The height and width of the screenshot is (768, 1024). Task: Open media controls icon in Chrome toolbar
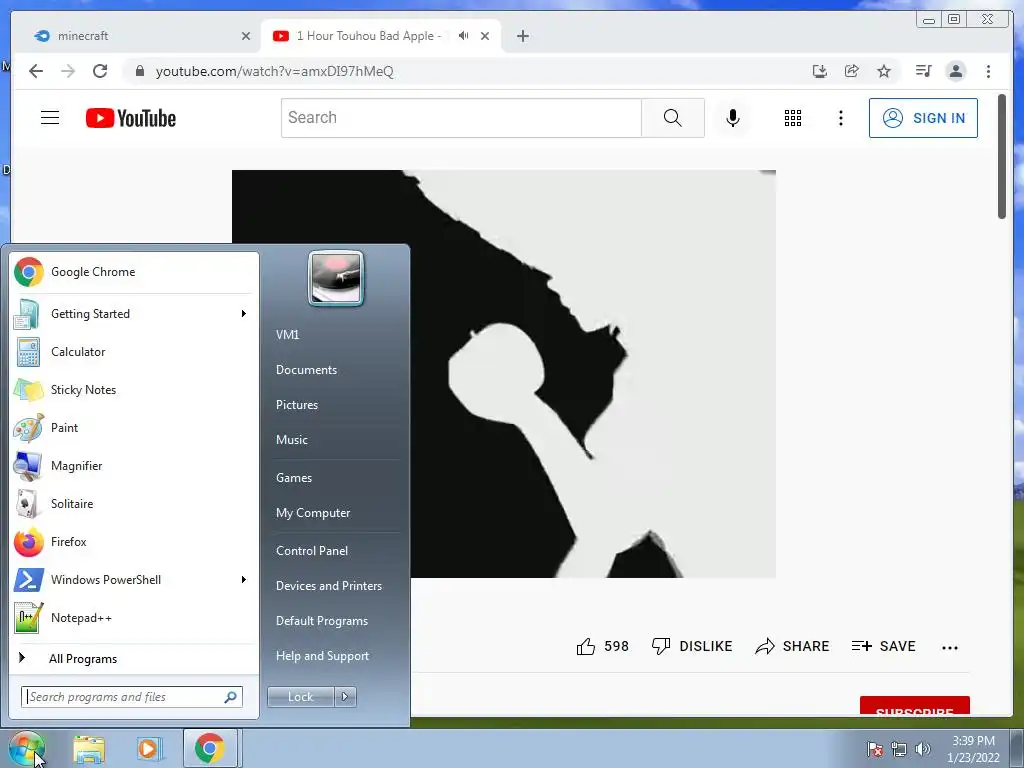point(923,71)
